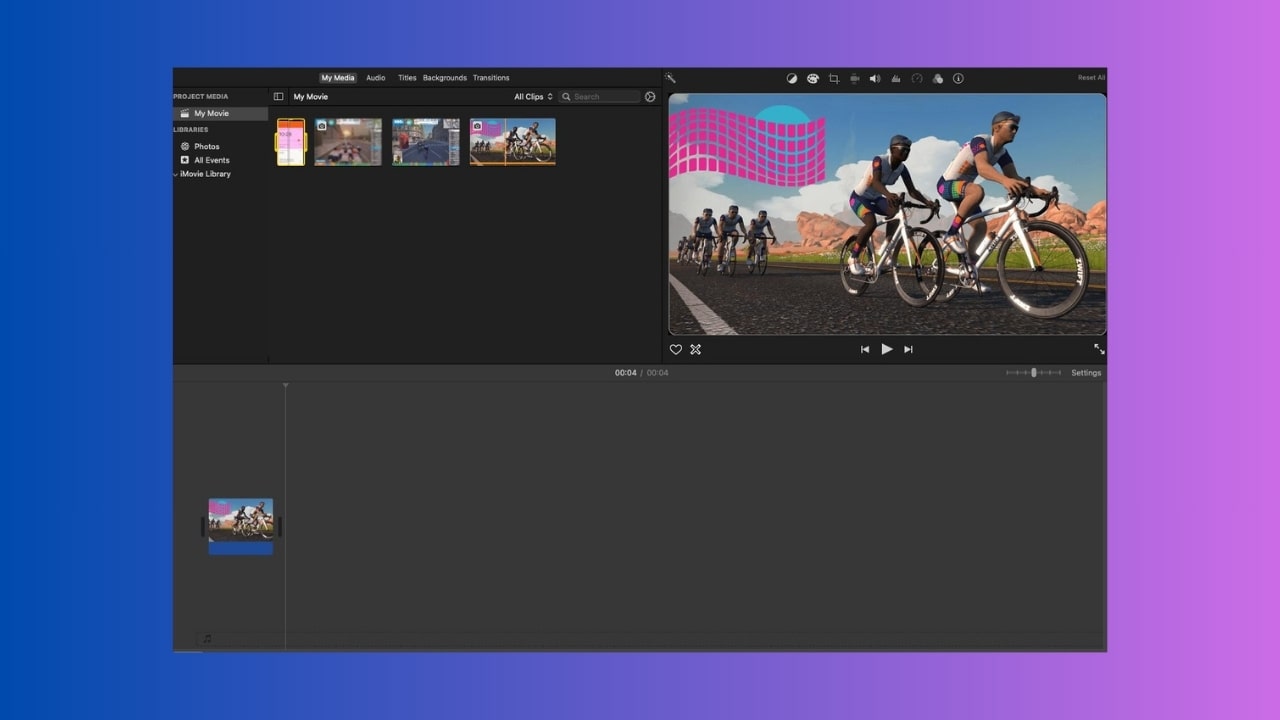Click the magic wand auto-enhance icon
Viewport: 1280px width, 720px height.
tap(670, 78)
